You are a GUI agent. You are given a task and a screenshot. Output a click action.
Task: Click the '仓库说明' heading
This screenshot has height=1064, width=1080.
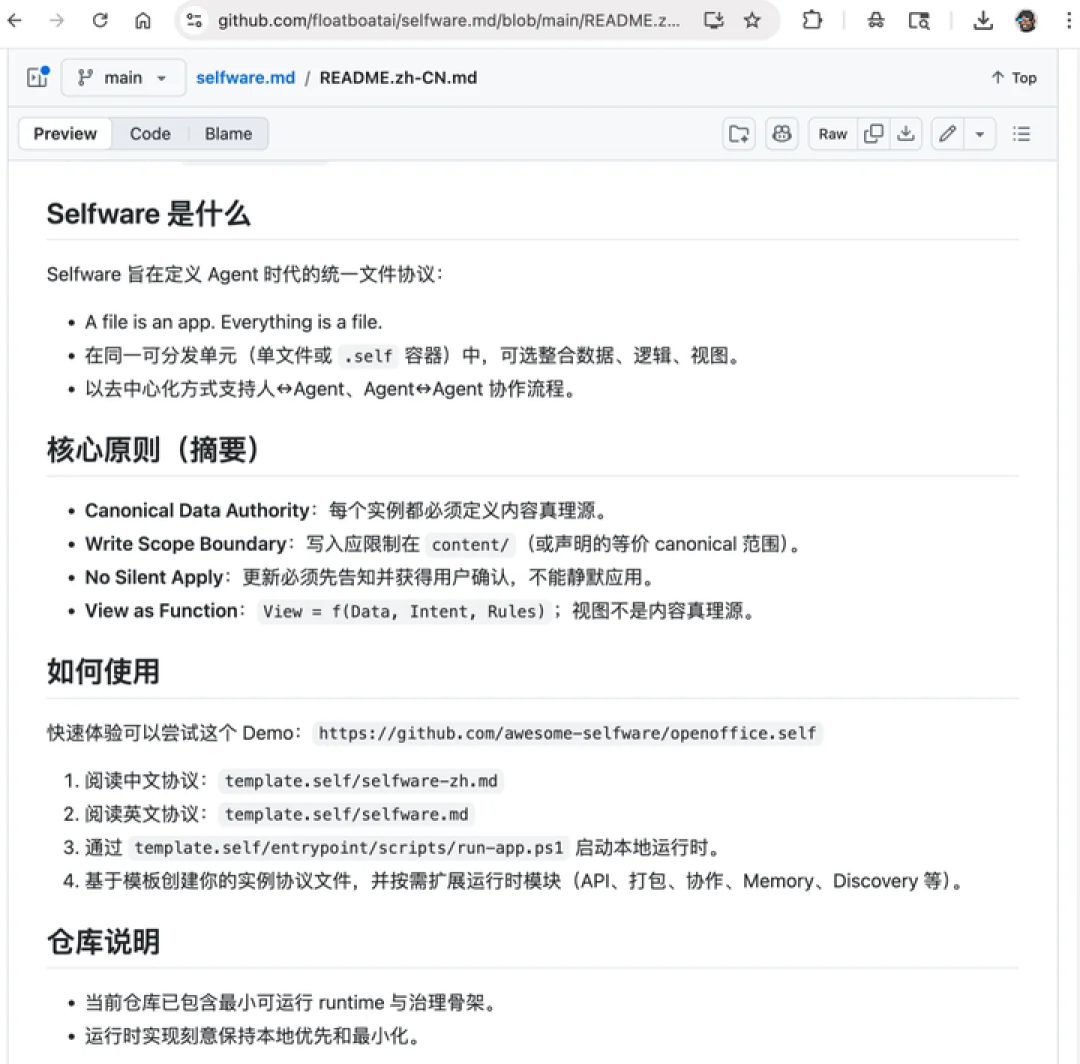coord(103,941)
